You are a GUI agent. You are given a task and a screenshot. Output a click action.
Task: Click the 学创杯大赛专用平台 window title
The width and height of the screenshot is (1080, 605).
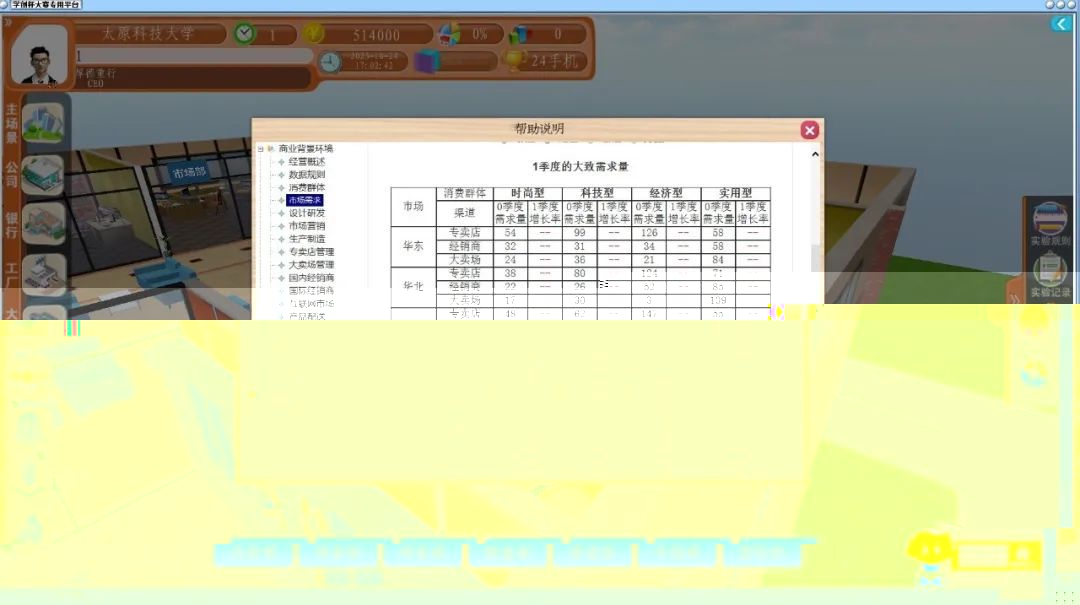tap(46, 5)
